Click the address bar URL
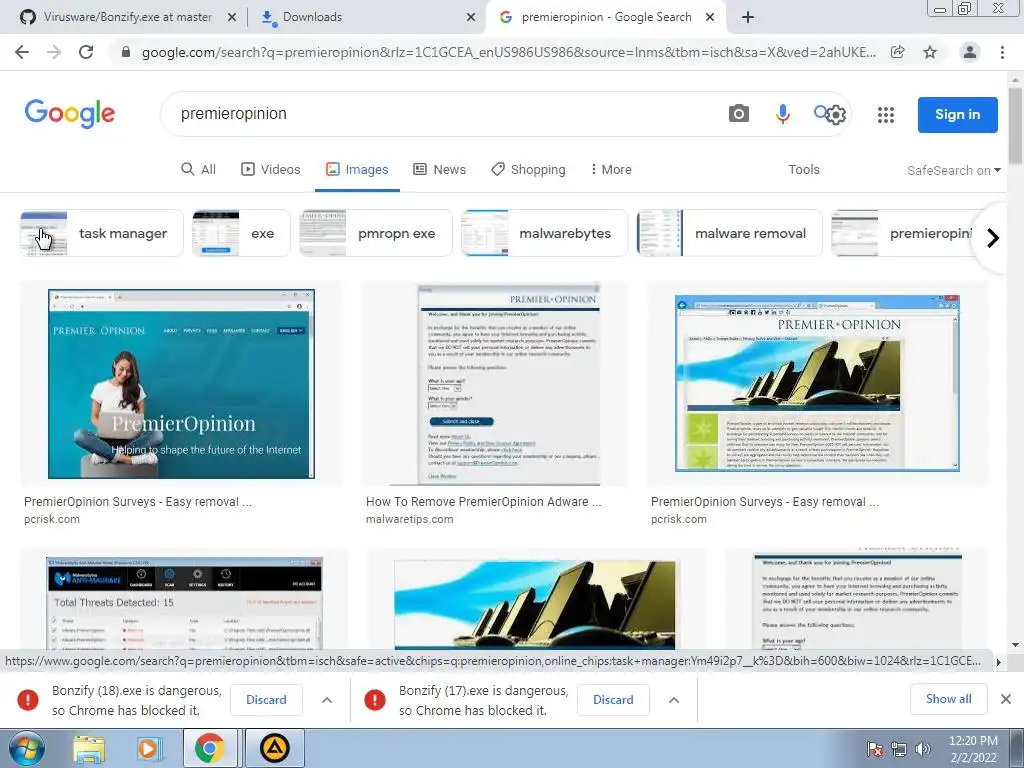Screen dimensions: 1024x768 508,52
